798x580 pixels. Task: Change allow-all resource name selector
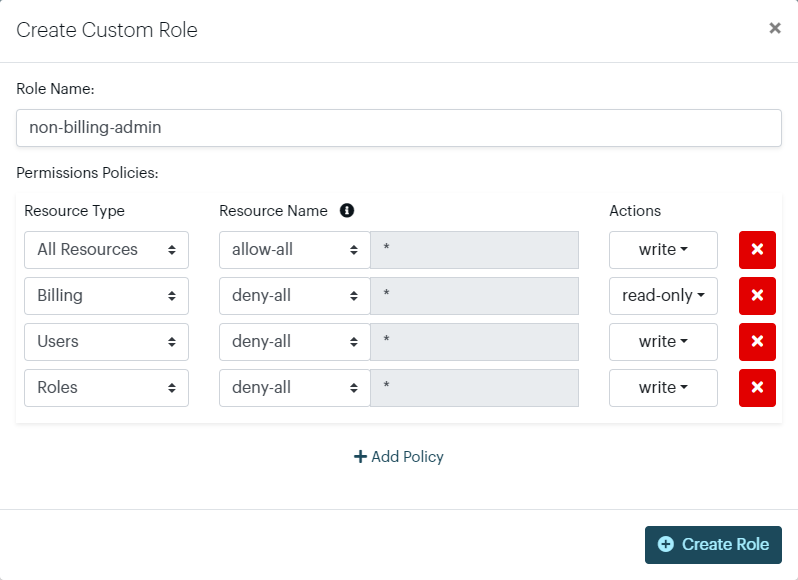tap(294, 250)
